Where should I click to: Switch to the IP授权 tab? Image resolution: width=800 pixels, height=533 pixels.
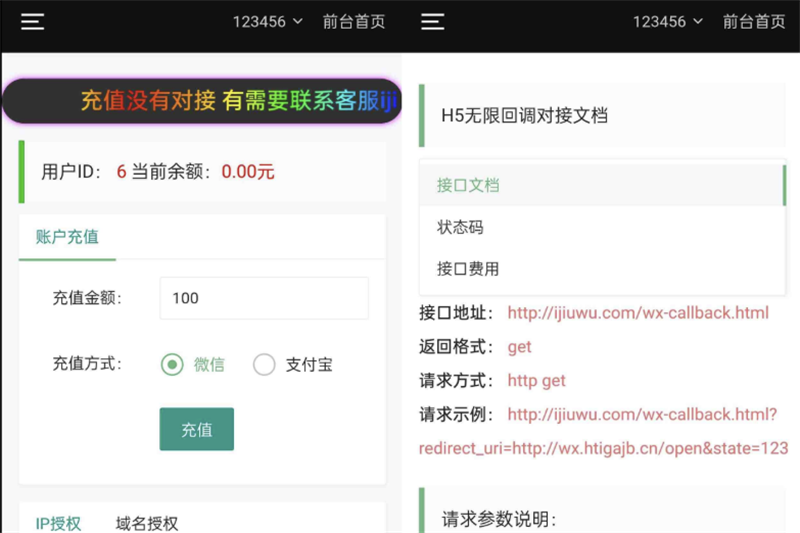click(58, 523)
